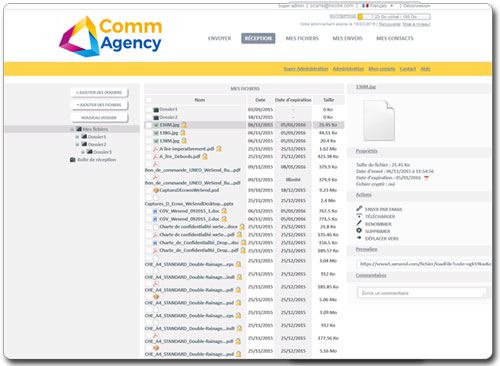Open the Super Administration link
Viewport: 500px width, 366px height.
coord(306,69)
